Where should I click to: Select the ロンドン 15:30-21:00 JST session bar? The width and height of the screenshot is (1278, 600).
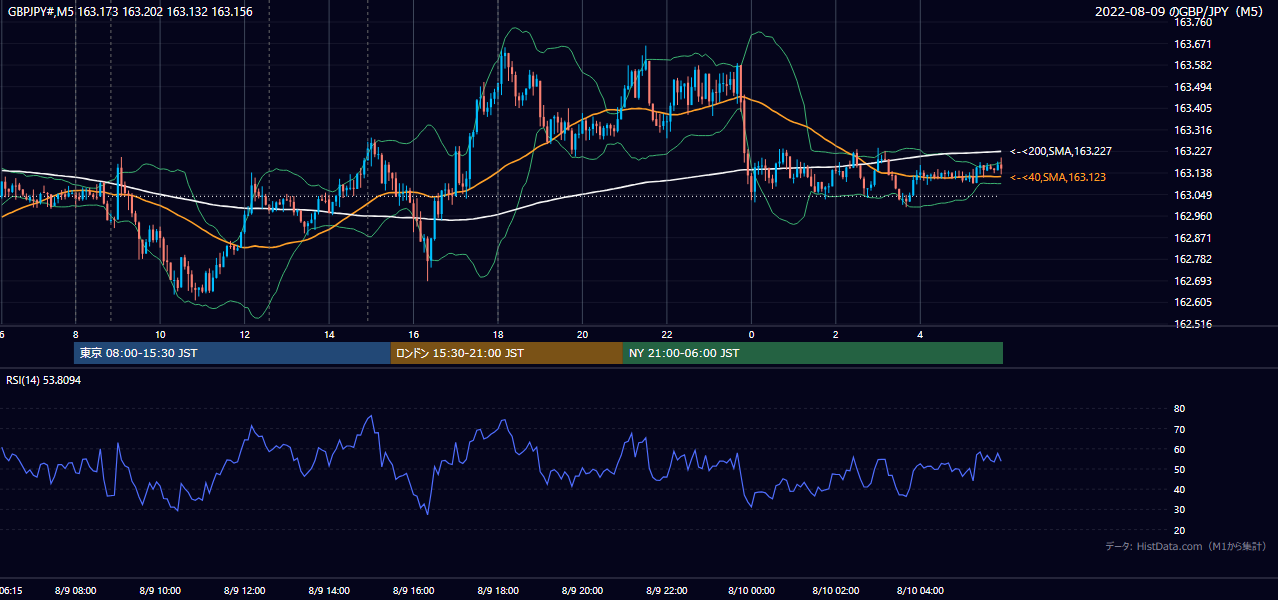506,353
